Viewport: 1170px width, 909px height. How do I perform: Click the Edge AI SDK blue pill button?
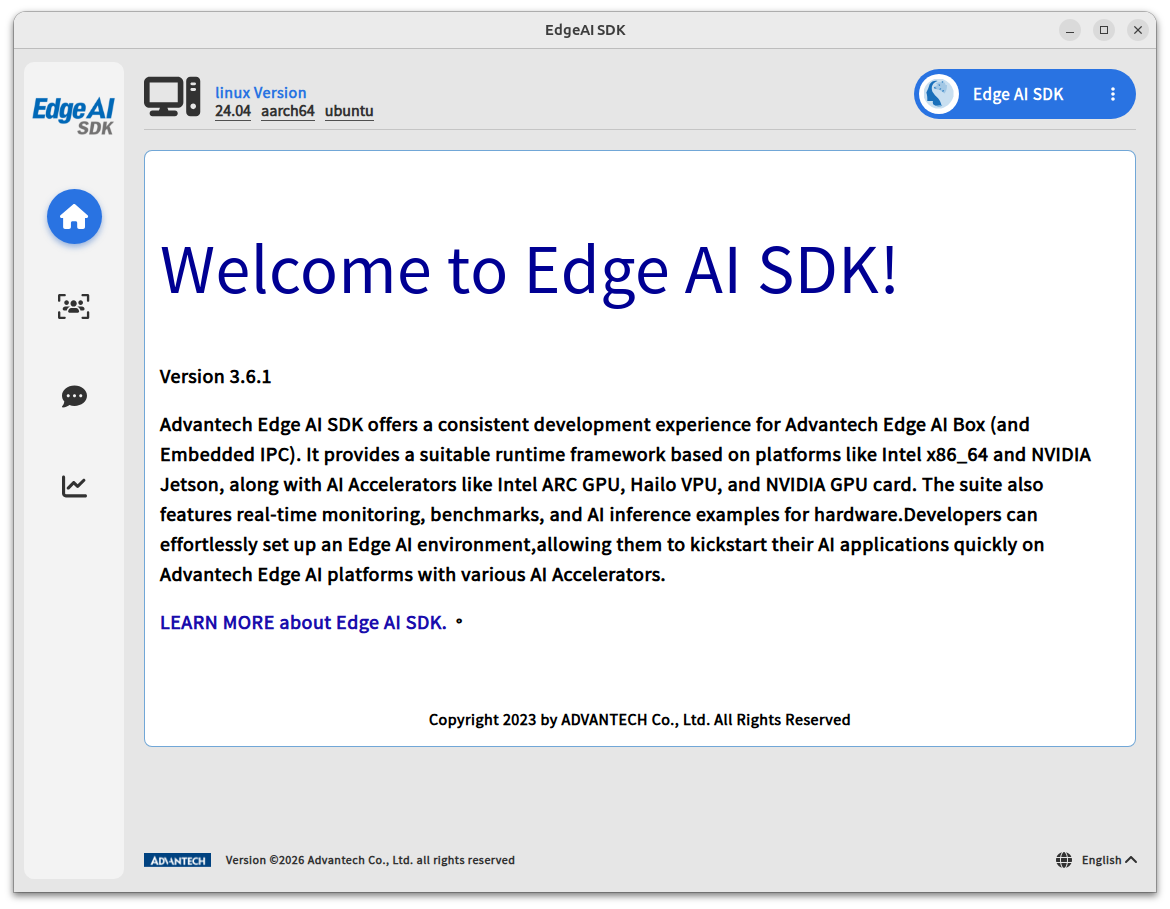pos(1024,95)
